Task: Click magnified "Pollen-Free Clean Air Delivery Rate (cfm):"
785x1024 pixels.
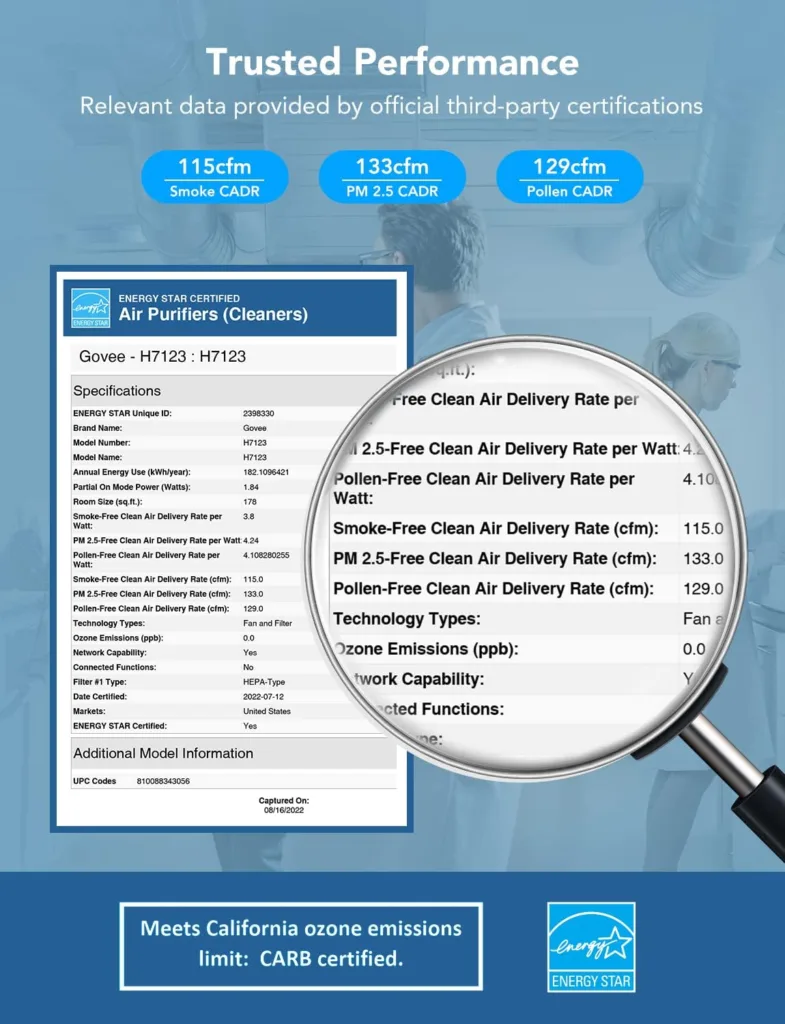Action: pyautogui.click(x=494, y=588)
